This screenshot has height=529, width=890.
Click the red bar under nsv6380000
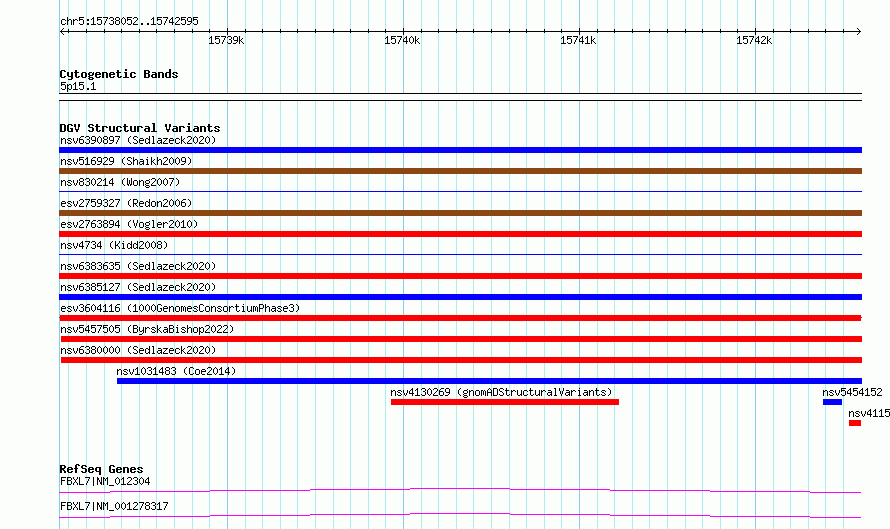coord(461,360)
